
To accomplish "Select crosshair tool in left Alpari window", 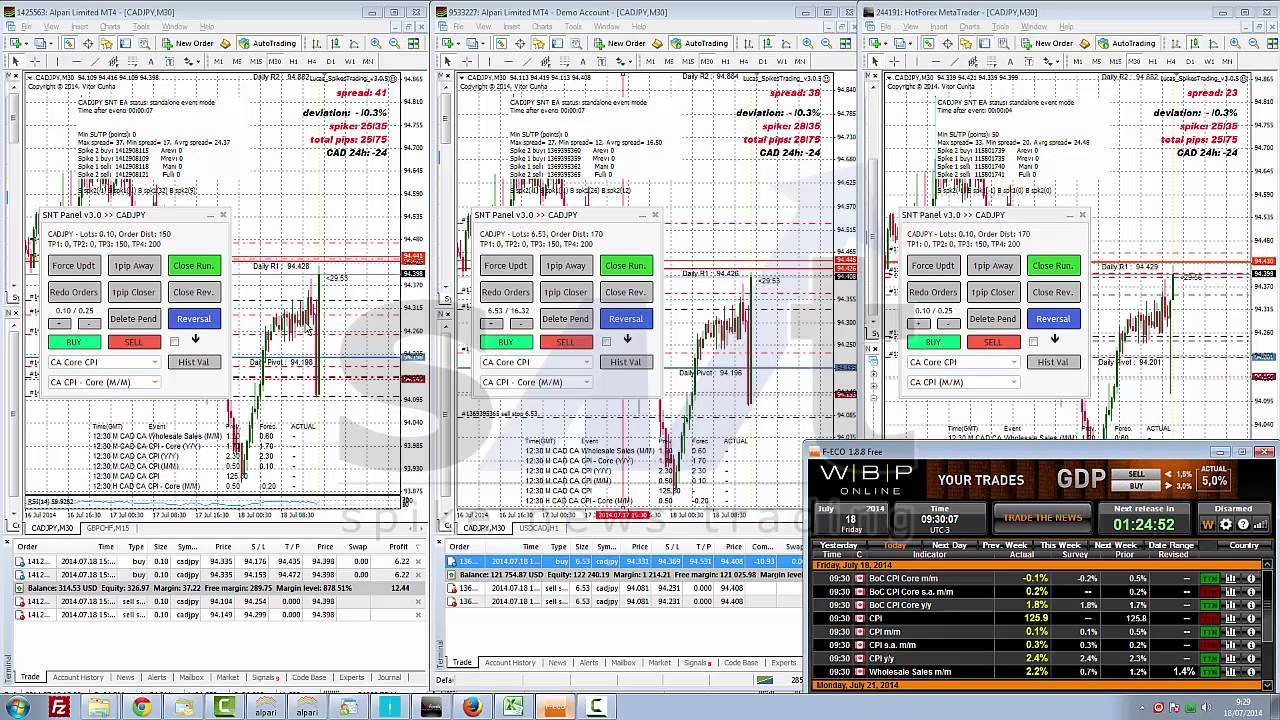I will [35, 61].
